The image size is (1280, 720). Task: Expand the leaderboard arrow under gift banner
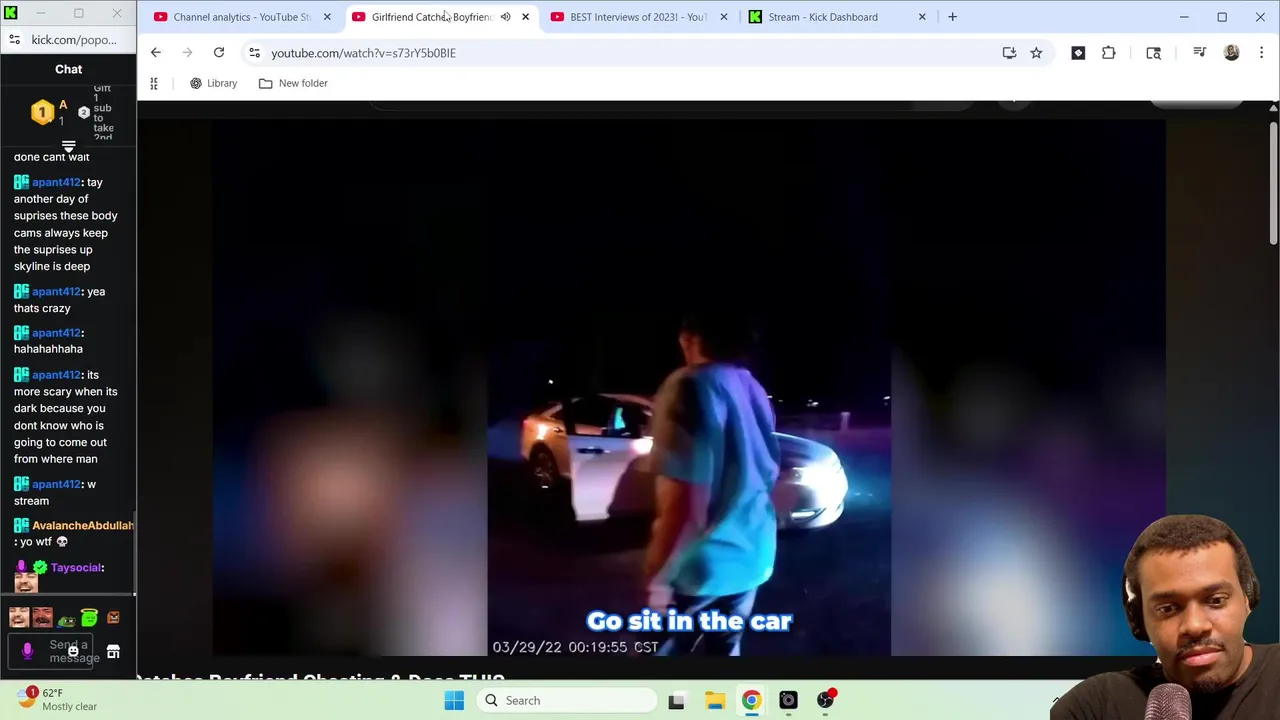click(68, 147)
